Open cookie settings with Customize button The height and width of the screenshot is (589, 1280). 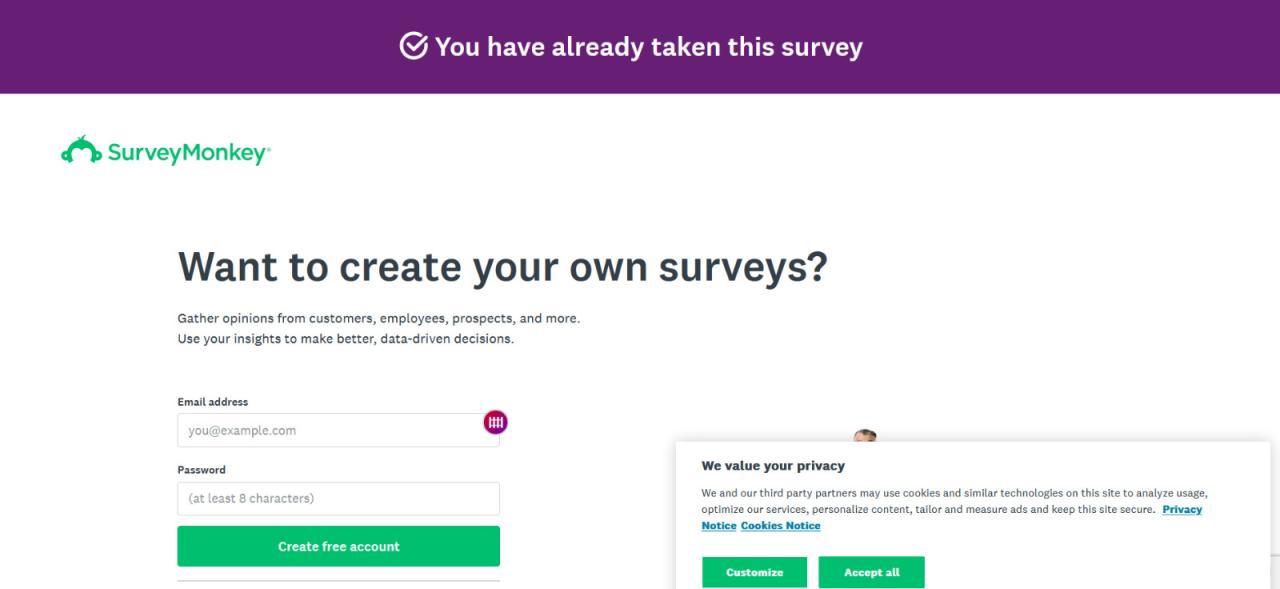[x=754, y=572]
